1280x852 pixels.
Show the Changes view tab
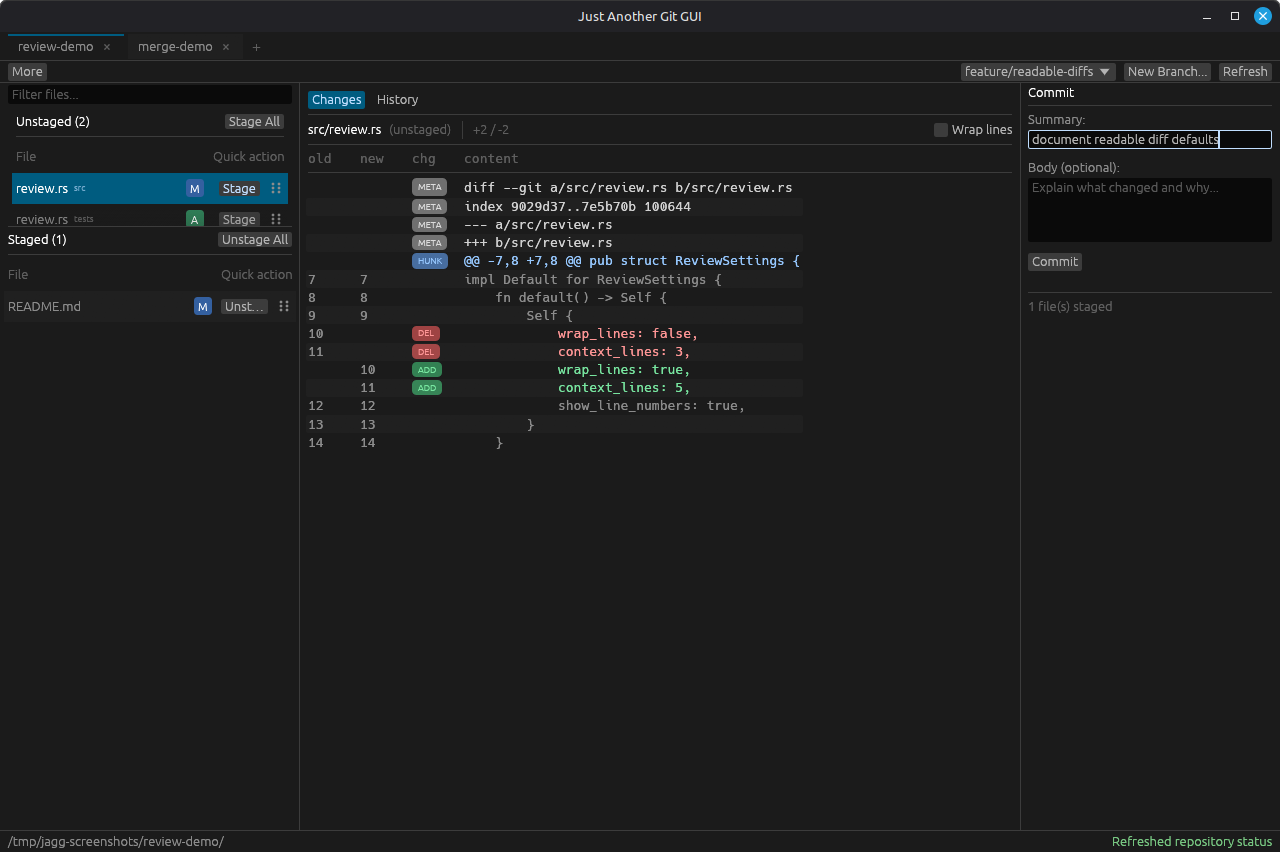336,100
